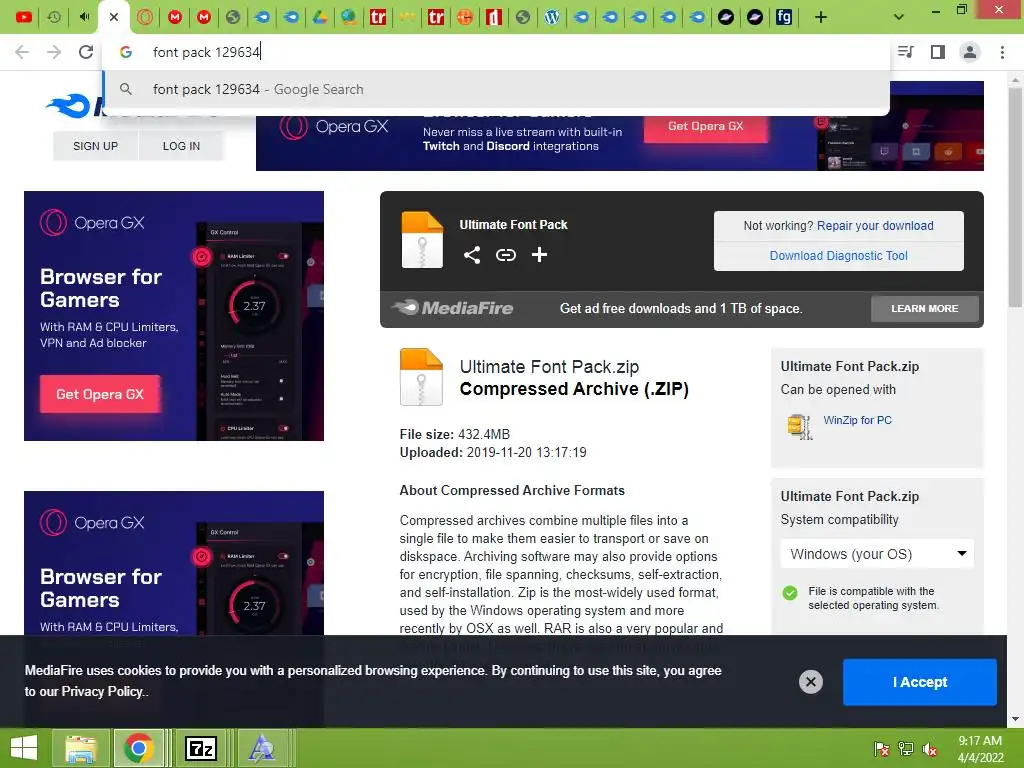Screen dimensions: 1024x768
Task: Switch to the WordPress tab
Action: click(x=552, y=17)
